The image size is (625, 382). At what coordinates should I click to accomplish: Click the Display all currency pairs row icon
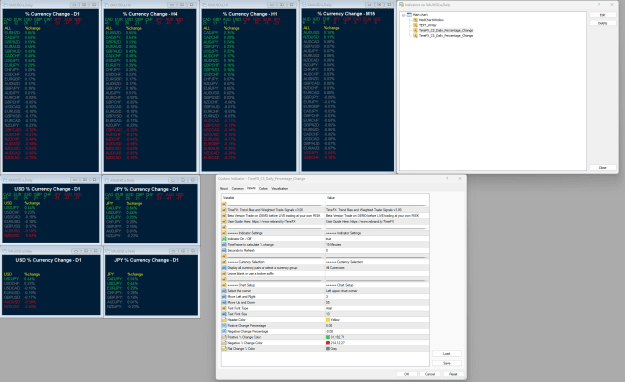224,268
